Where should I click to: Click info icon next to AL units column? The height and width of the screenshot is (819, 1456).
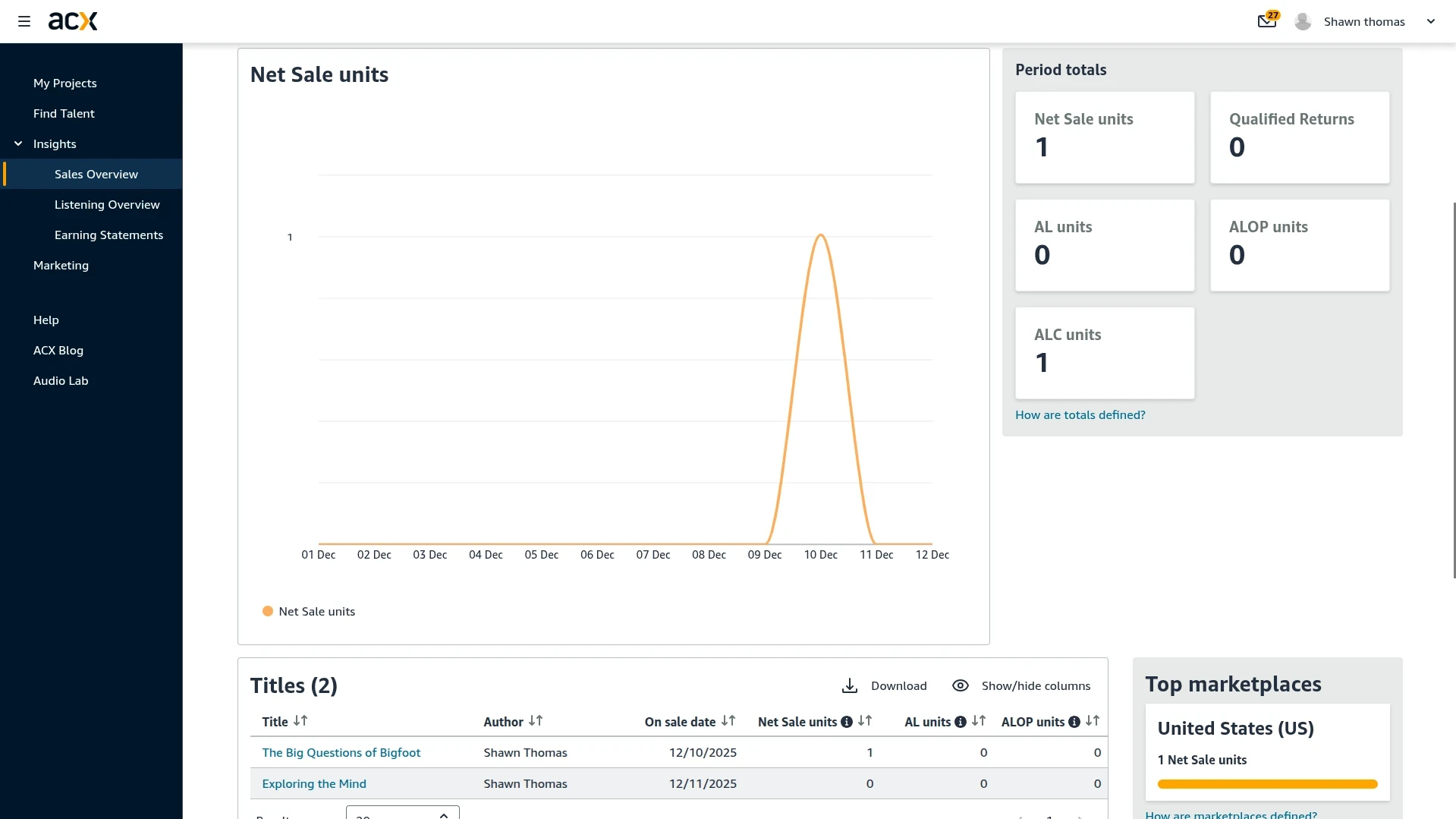pyautogui.click(x=961, y=722)
